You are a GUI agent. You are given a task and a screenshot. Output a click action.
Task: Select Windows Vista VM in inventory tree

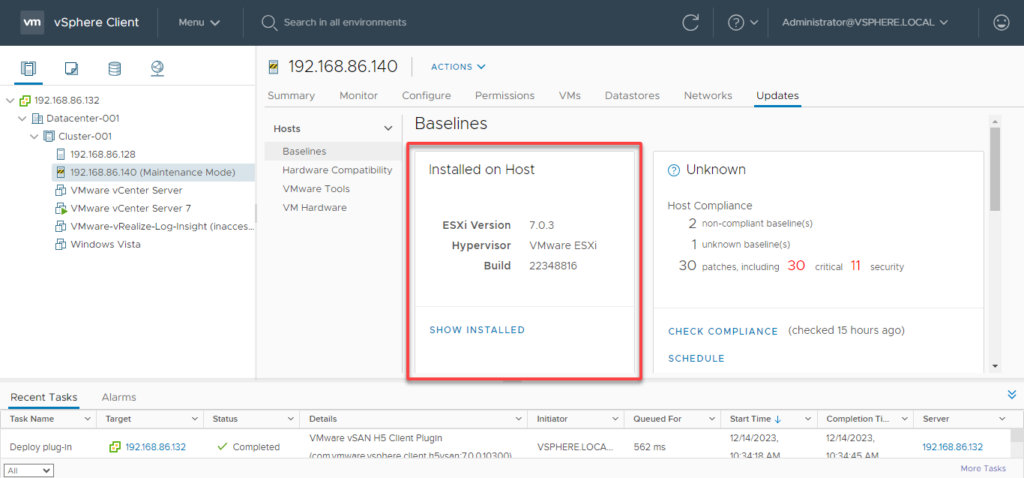[105, 245]
